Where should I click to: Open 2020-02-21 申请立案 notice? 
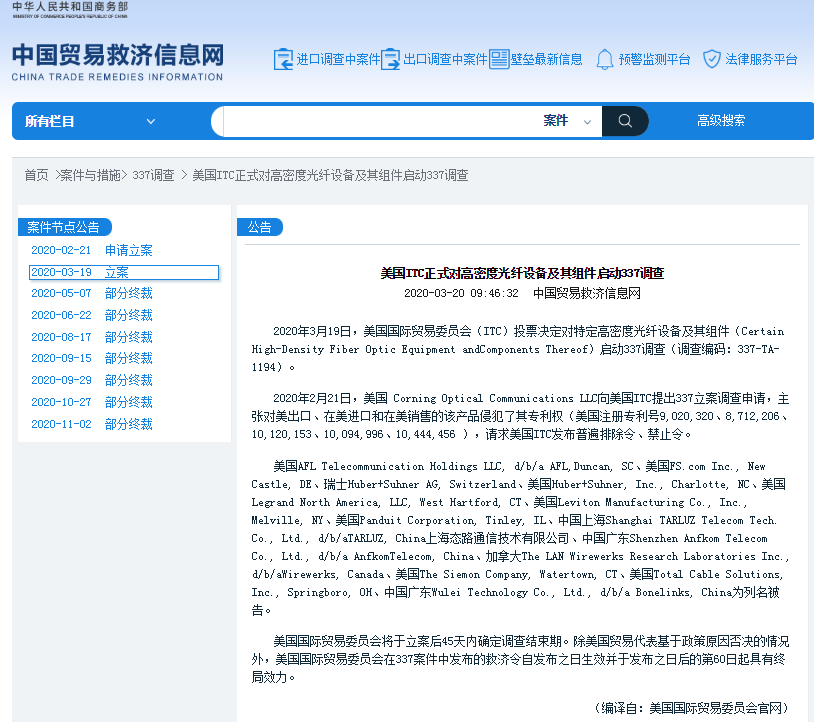[92, 250]
